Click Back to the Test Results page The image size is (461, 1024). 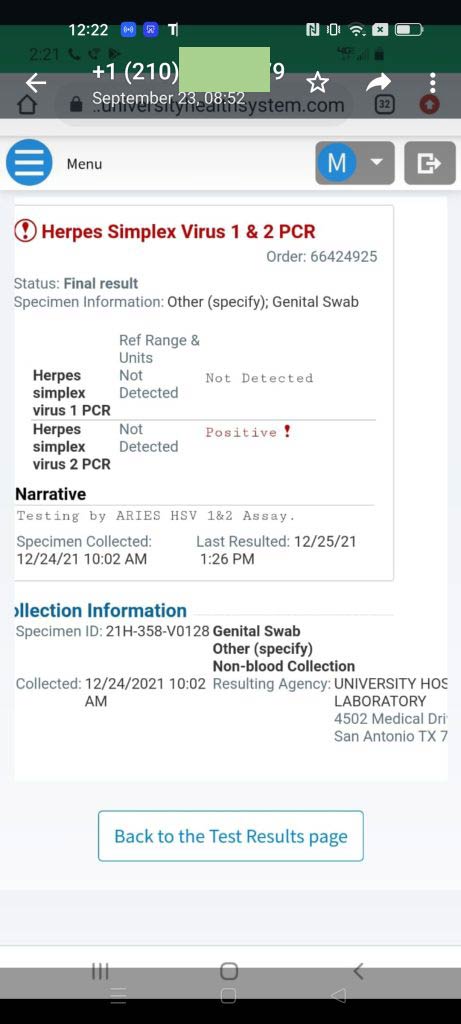[230, 836]
